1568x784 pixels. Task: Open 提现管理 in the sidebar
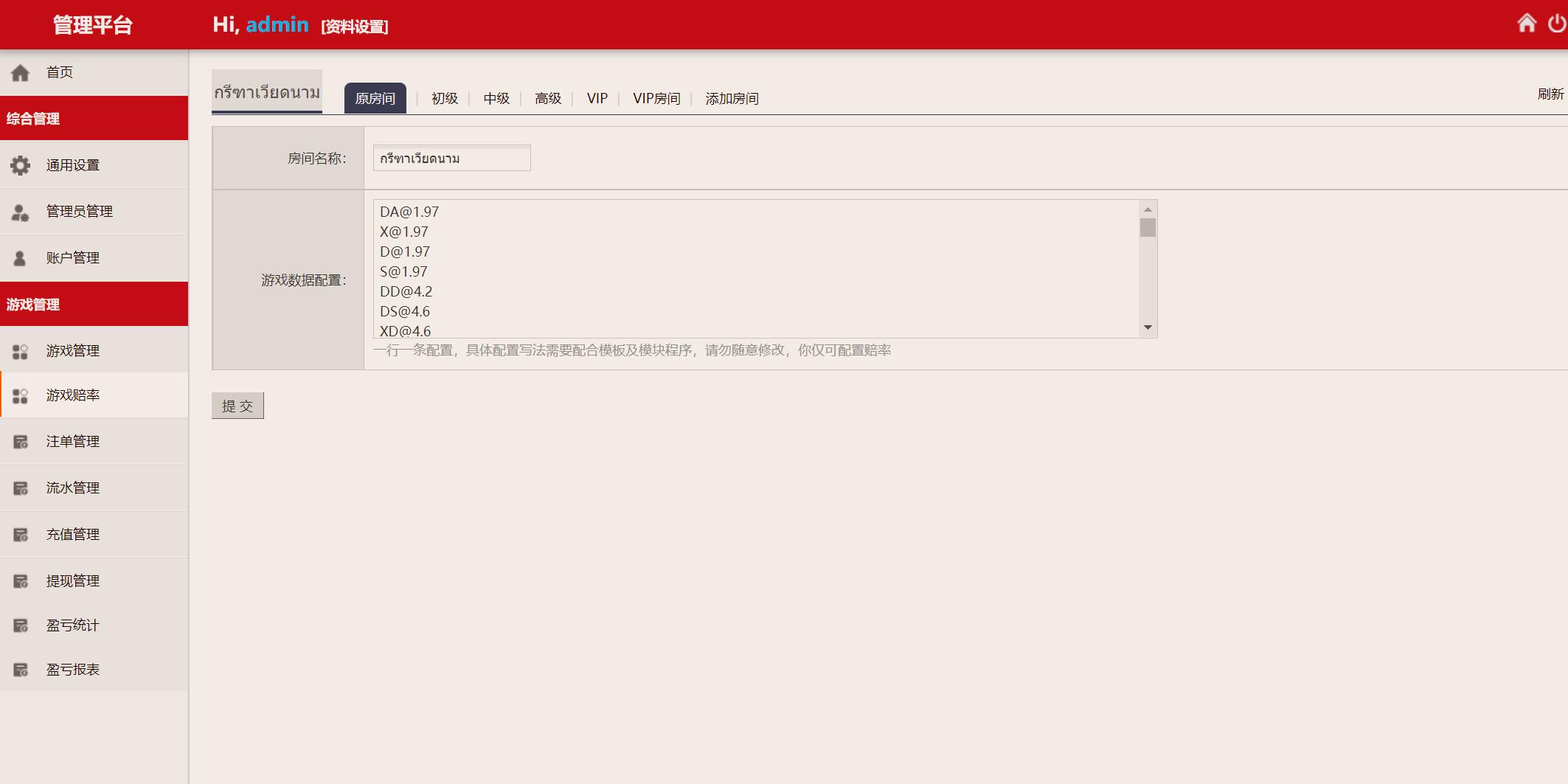tap(94, 581)
